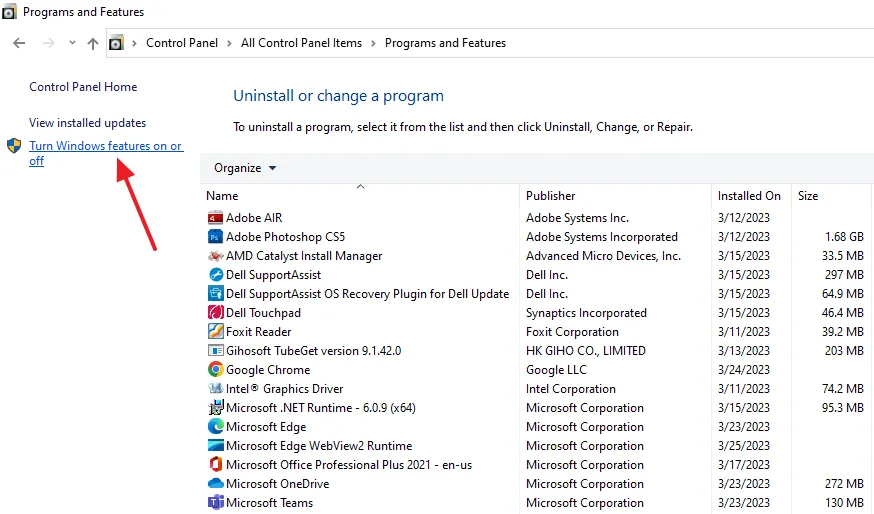874x514 pixels.
Task: Click the Dell SupportAssist OS Recovery Plugin icon
Action: pos(215,294)
